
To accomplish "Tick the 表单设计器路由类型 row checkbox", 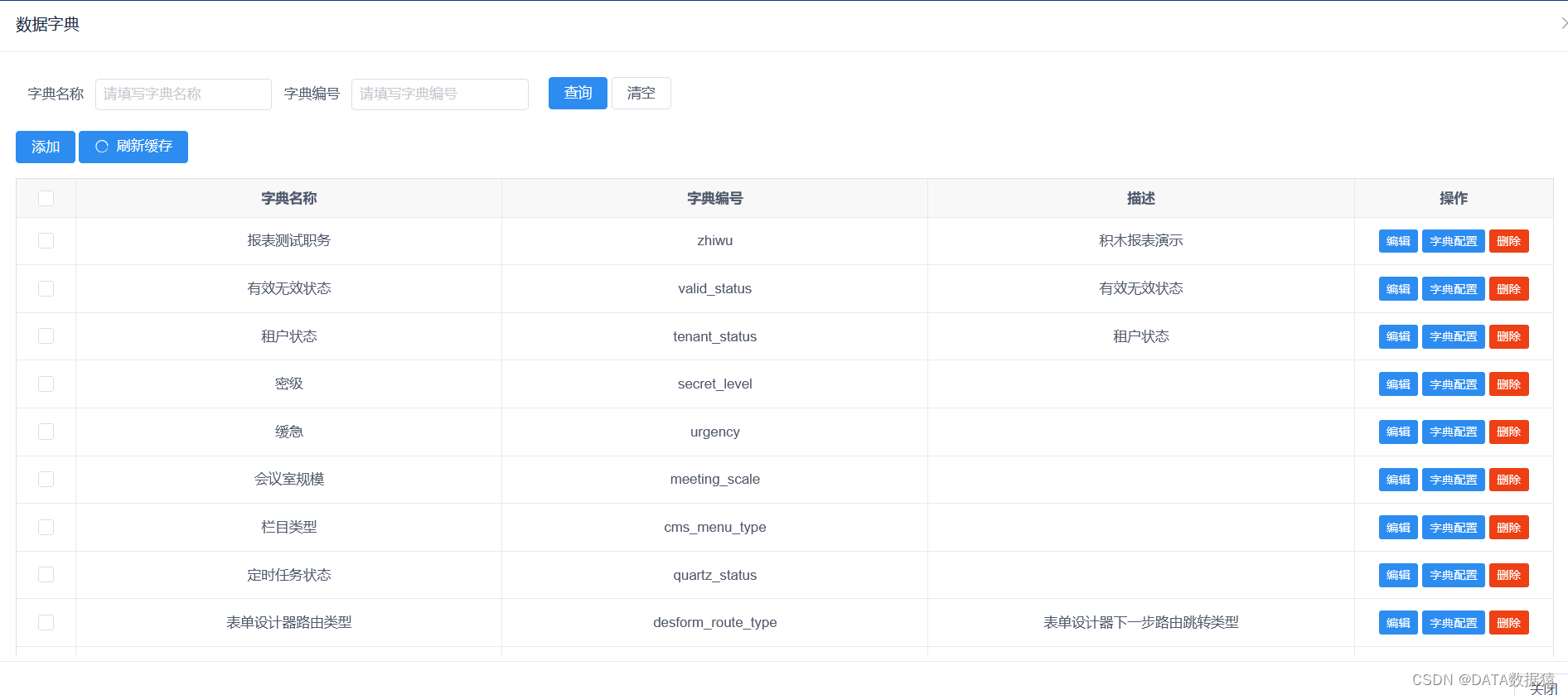I will [x=46, y=623].
